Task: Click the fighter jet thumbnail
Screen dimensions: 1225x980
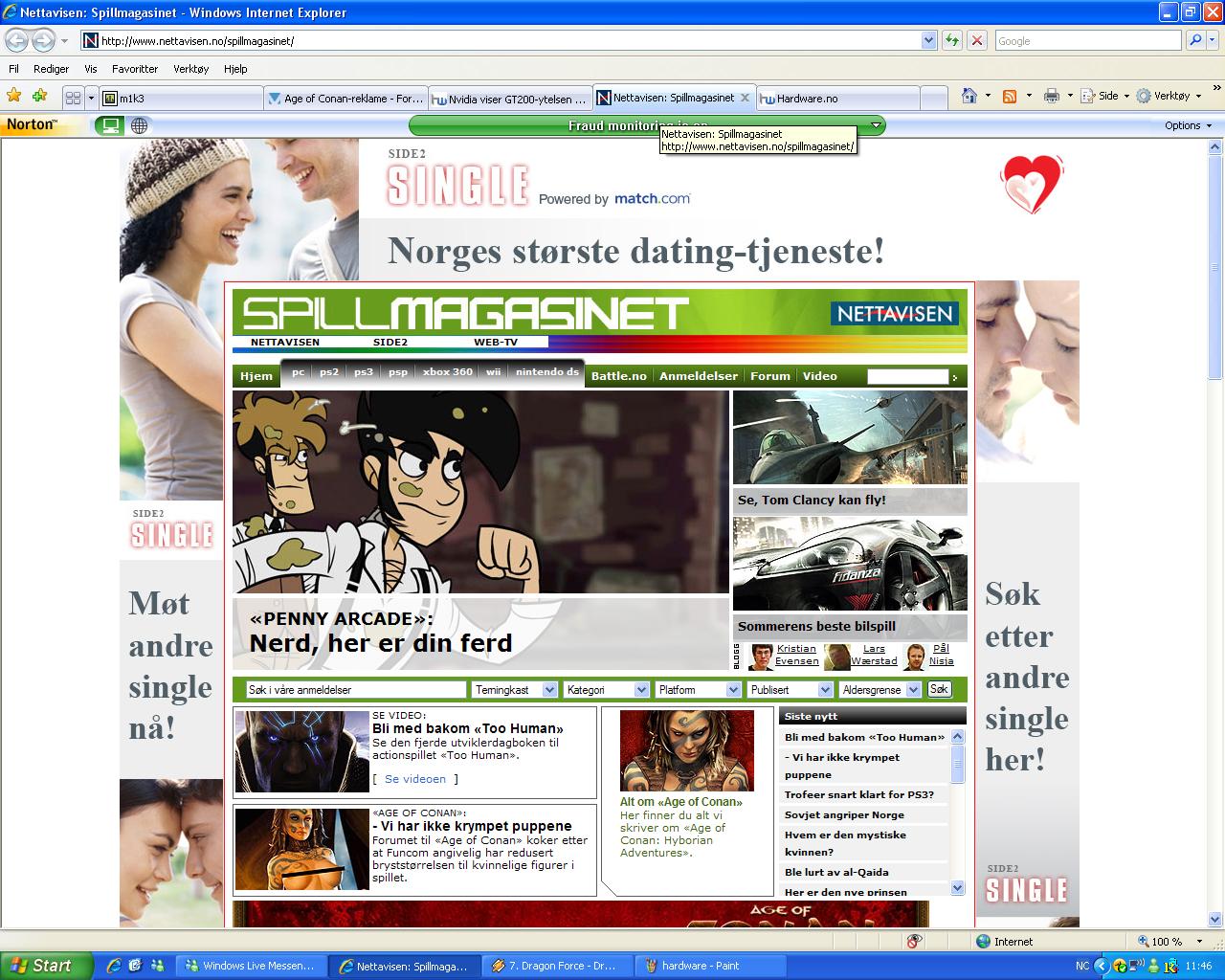Action: pyautogui.click(x=850, y=437)
